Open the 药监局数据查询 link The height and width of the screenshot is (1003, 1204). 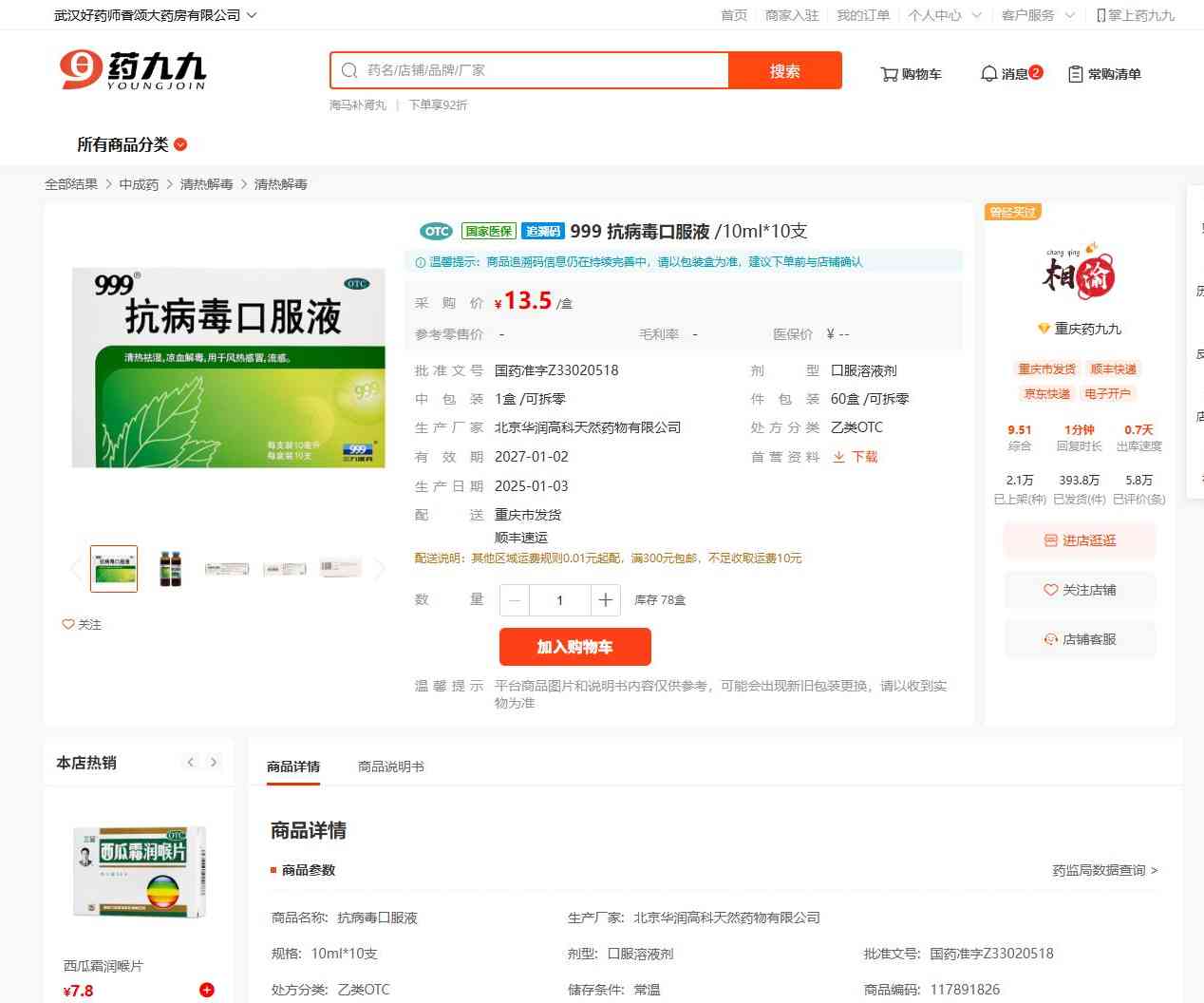pos(1104,870)
